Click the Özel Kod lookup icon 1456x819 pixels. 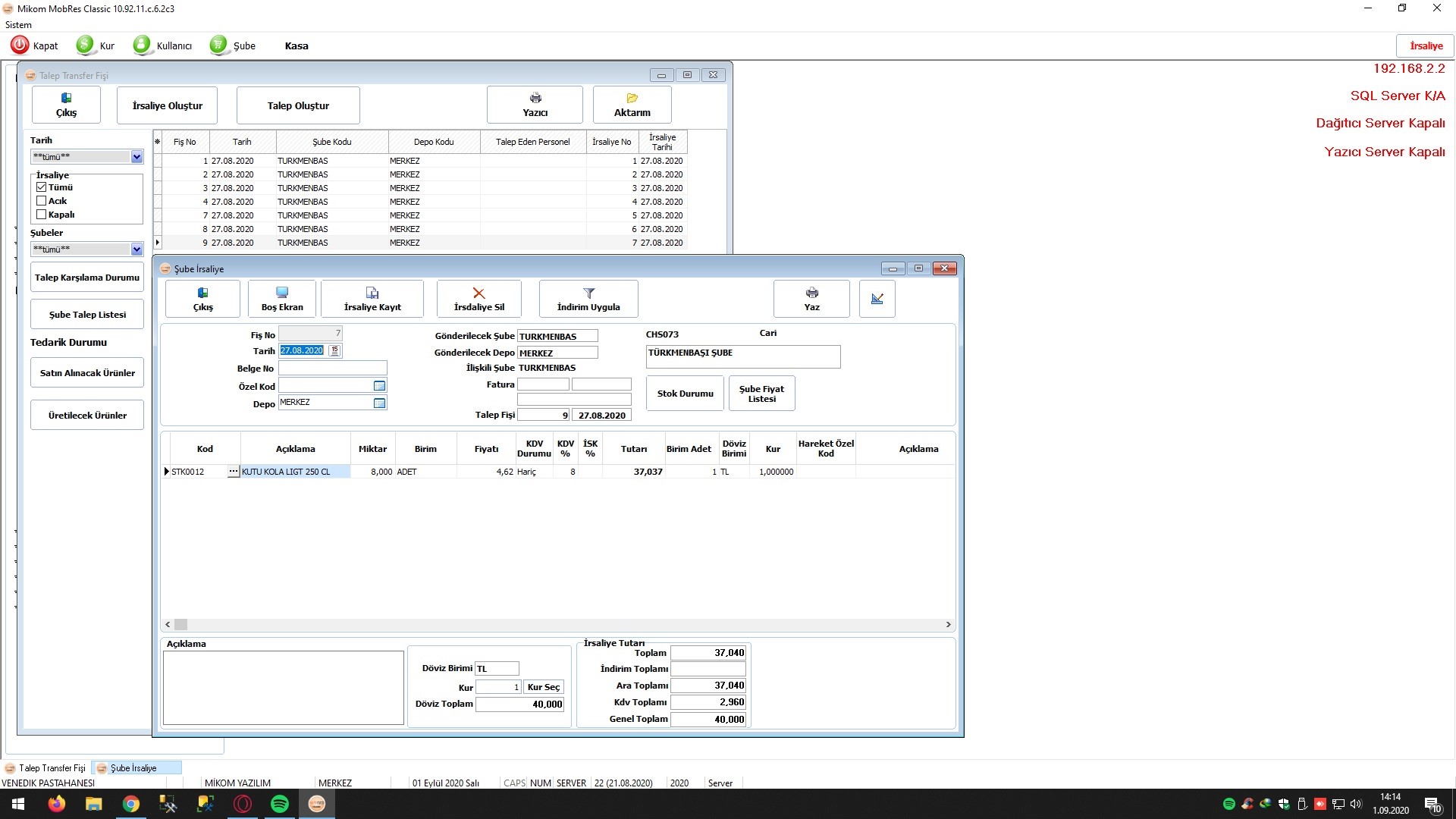(x=379, y=386)
